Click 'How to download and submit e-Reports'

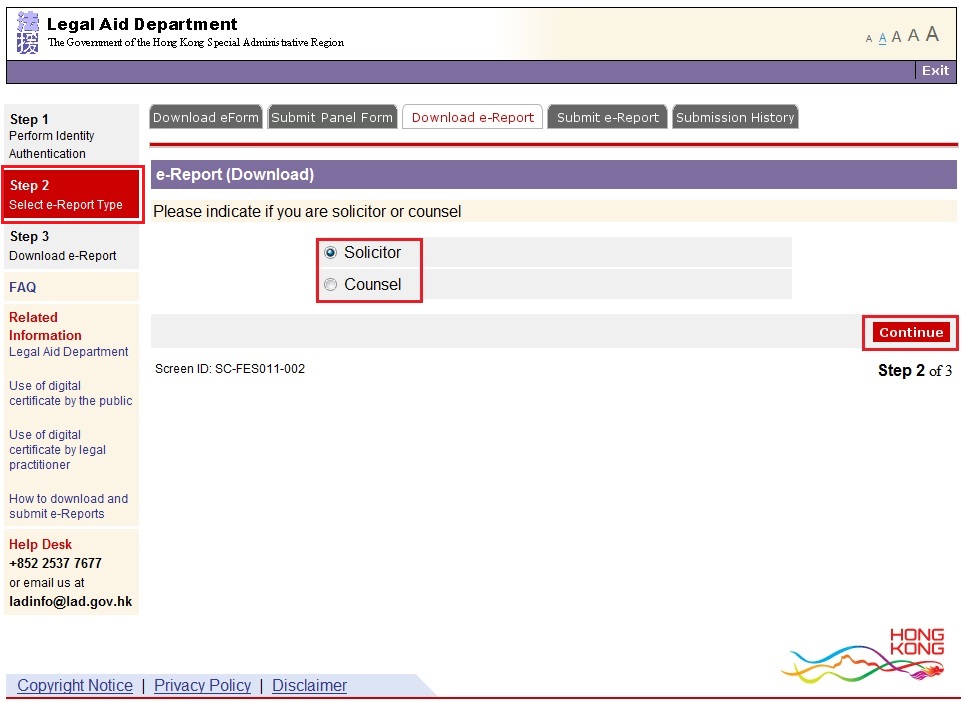[69, 506]
